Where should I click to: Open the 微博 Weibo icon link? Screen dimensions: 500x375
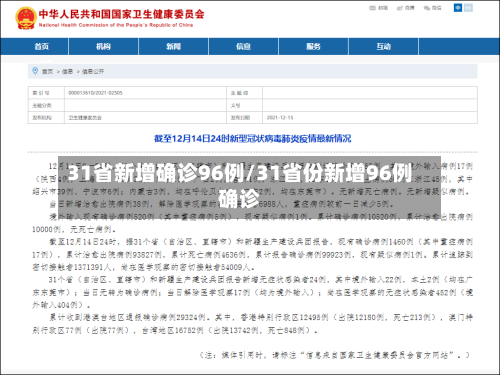tap(405, 8)
